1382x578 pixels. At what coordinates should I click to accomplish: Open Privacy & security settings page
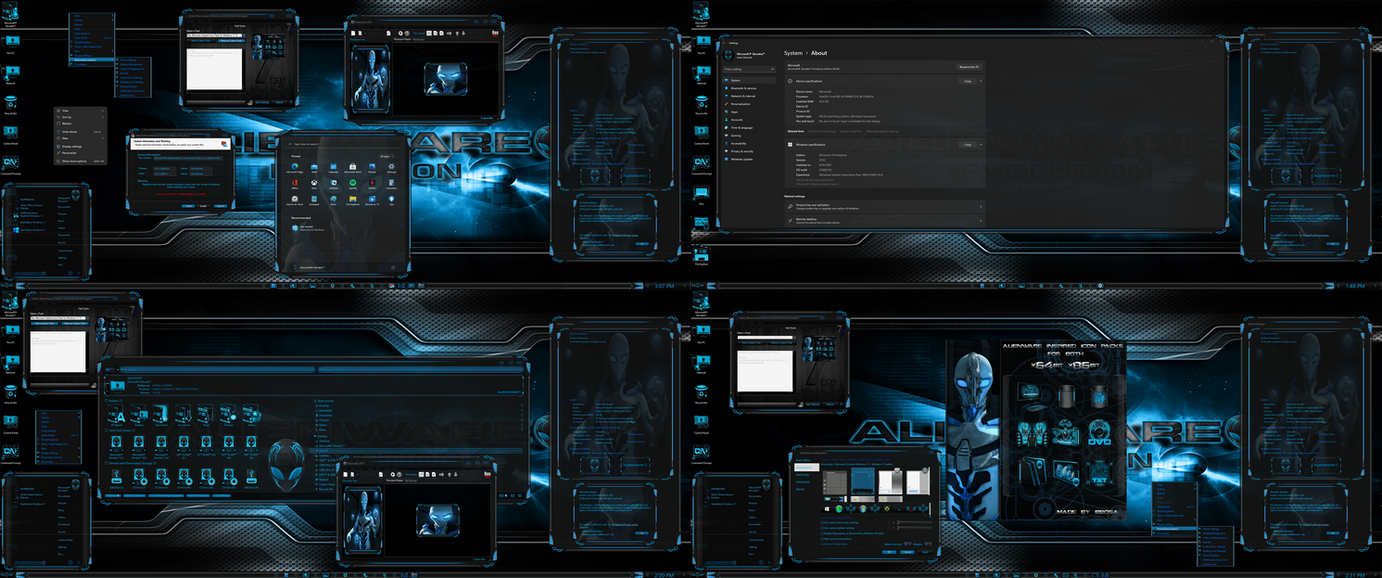click(x=748, y=151)
